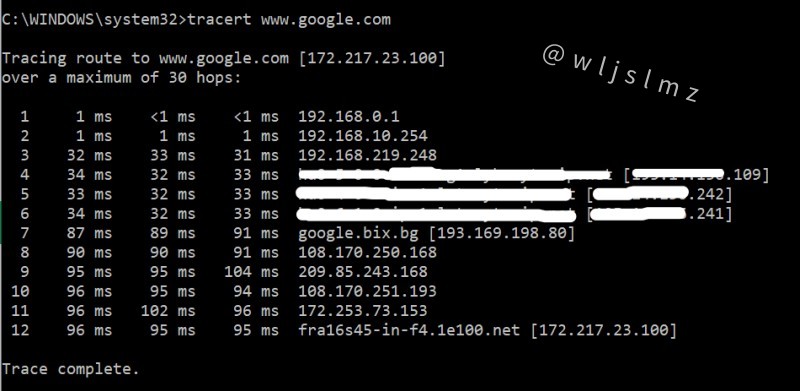Click the 104 ms latency value on hop 9
Viewport: 800px width, 391px height.
click(x=252, y=272)
